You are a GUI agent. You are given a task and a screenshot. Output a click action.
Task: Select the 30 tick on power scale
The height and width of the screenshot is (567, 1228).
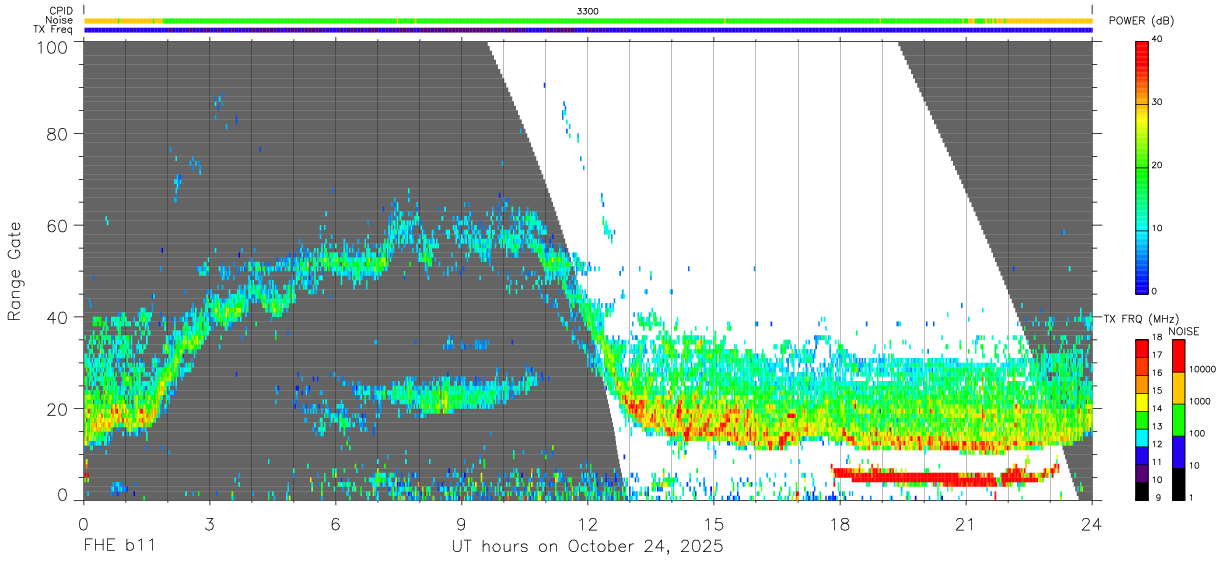point(1158,102)
